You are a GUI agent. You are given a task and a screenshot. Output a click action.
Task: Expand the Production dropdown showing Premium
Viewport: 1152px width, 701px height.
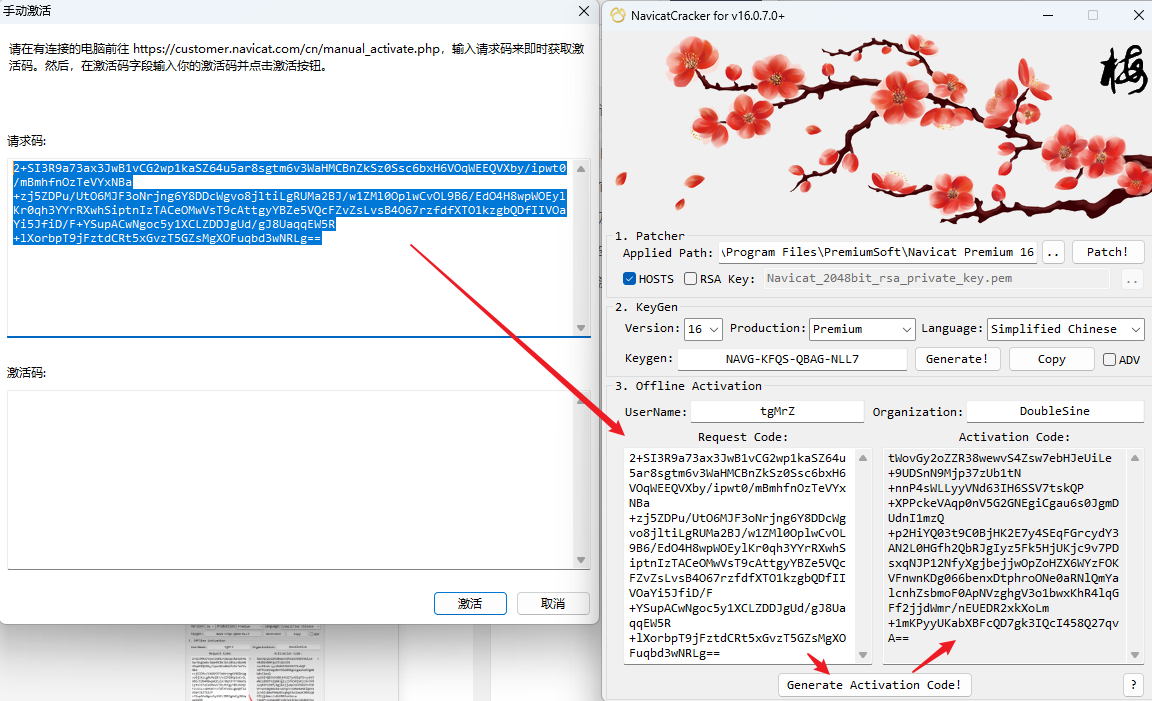point(862,329)
